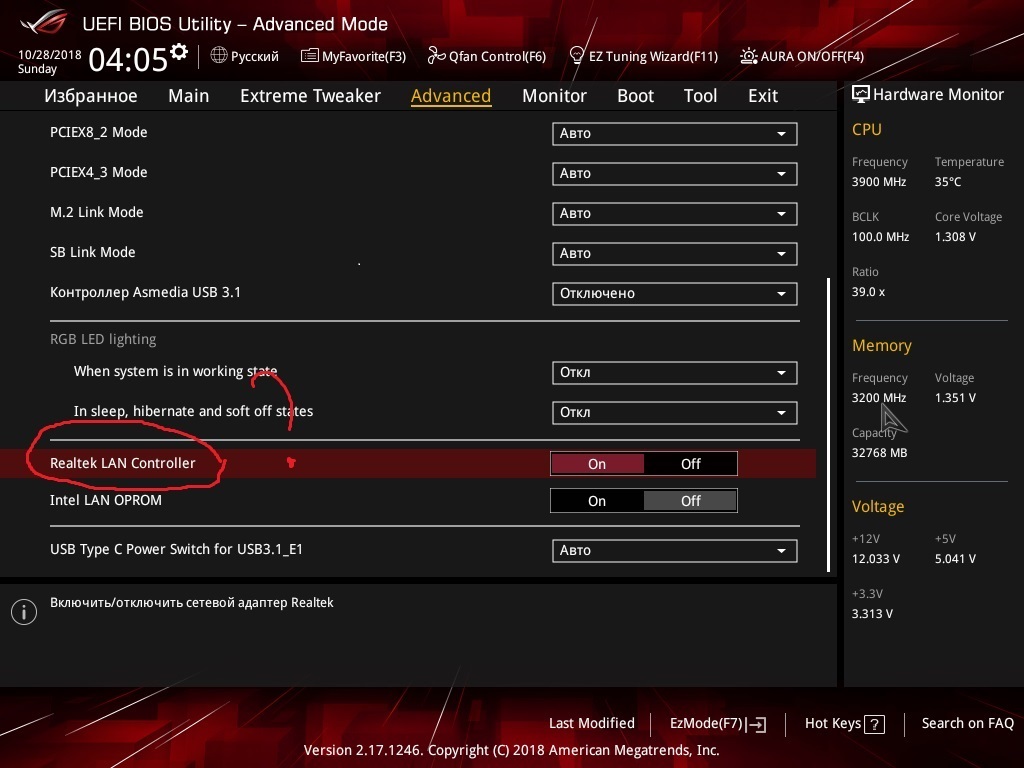The image size is (1024, 768).
Task: Turn Realtek LAN Controller Off
Action: 690,464
